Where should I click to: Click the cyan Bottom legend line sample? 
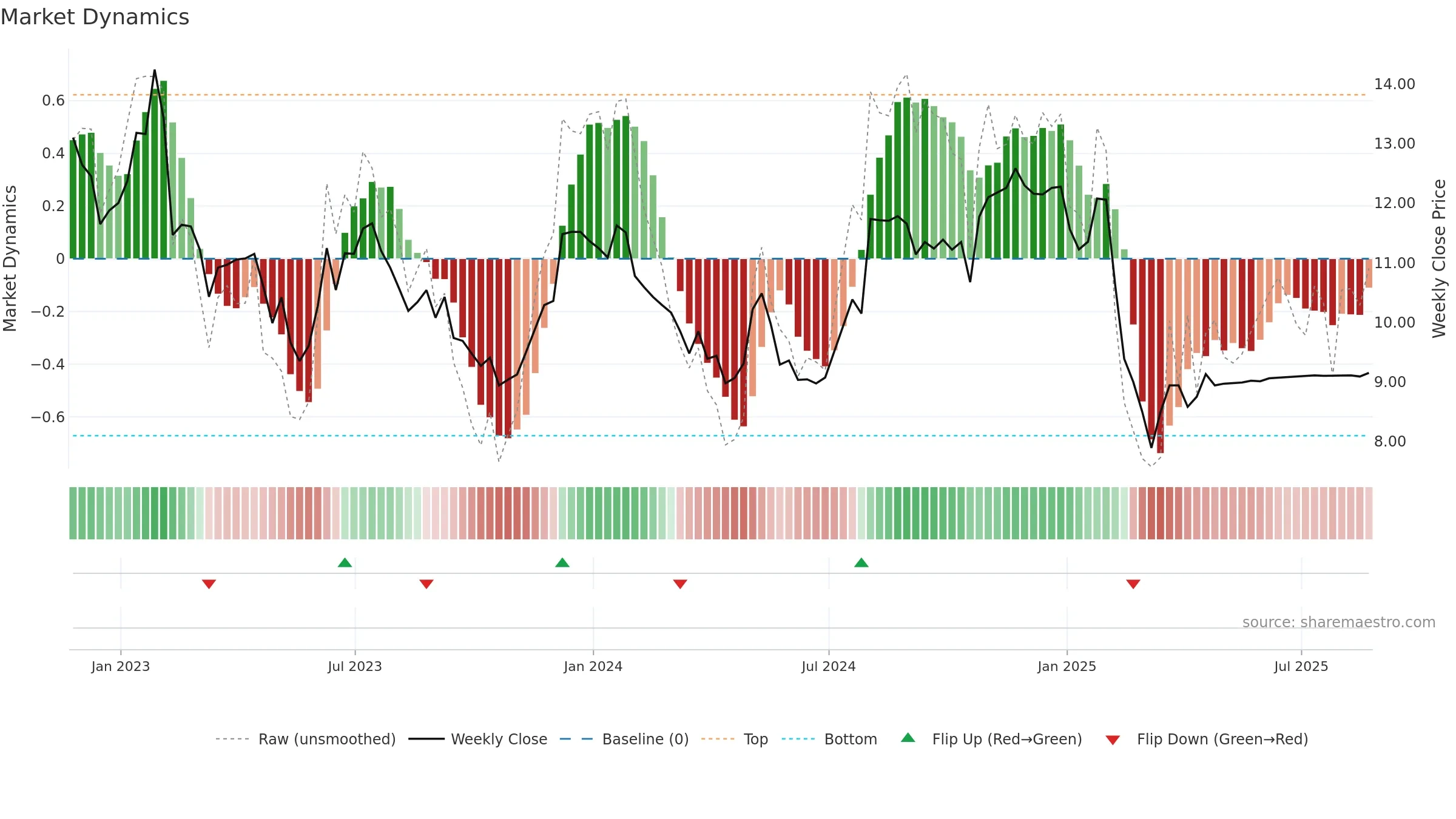click(x=798, y=739)
